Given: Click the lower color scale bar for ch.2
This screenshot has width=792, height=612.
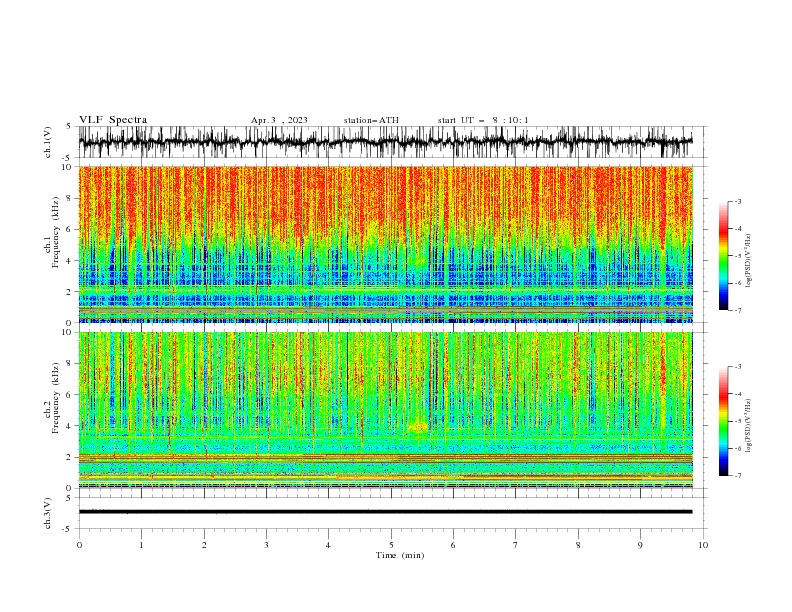Looking at the screenshot, I should coord(723,421).
